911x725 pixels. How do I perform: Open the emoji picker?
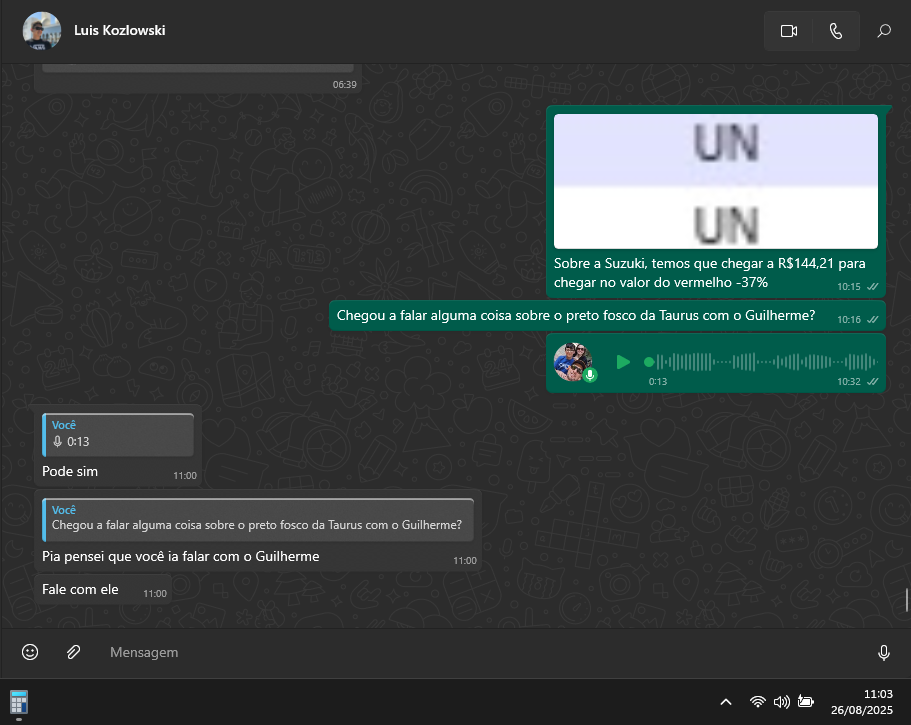30,652
